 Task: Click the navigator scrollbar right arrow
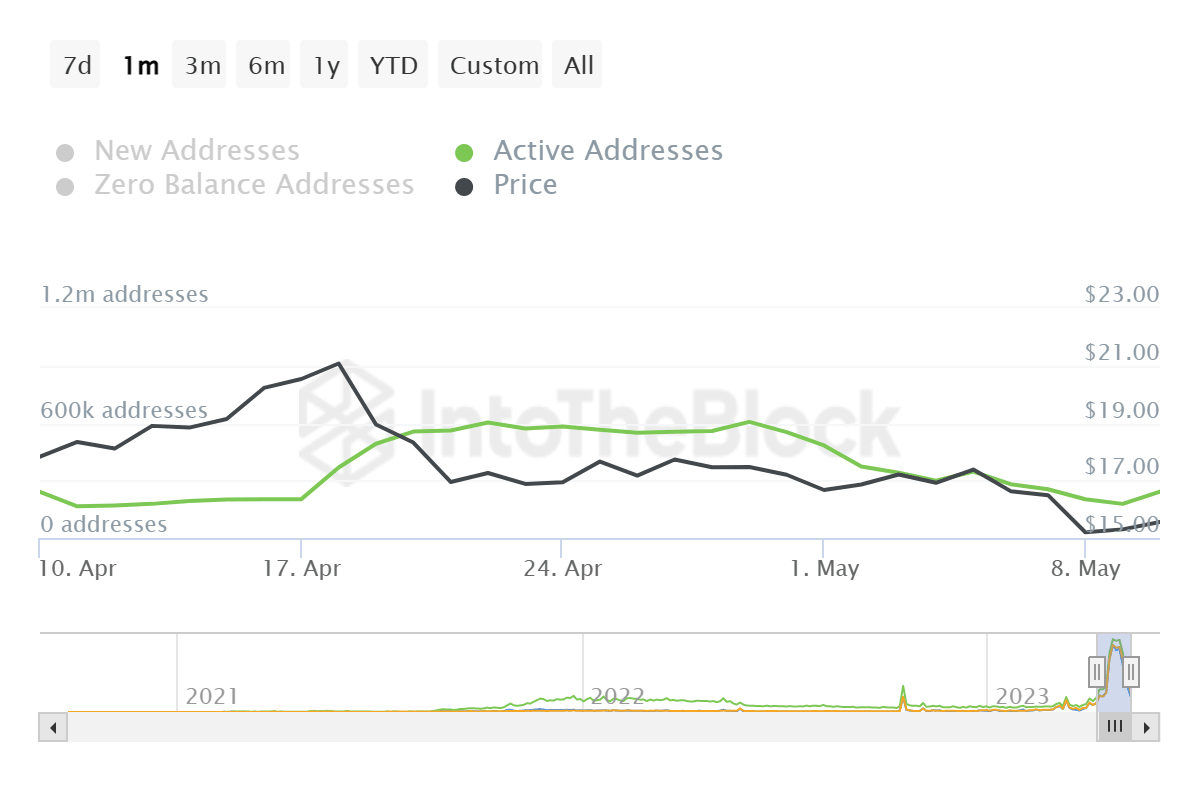pyautogui.click(x=1147, y=727)
